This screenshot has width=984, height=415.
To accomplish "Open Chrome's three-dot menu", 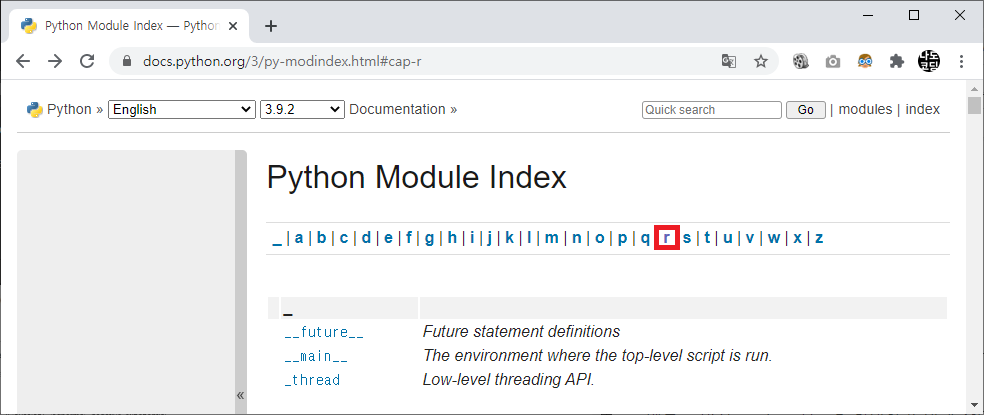I will (961, 61).
